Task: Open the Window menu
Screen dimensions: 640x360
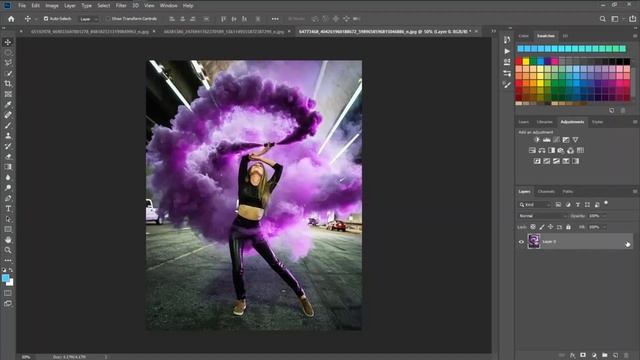Action: point(169,6)
